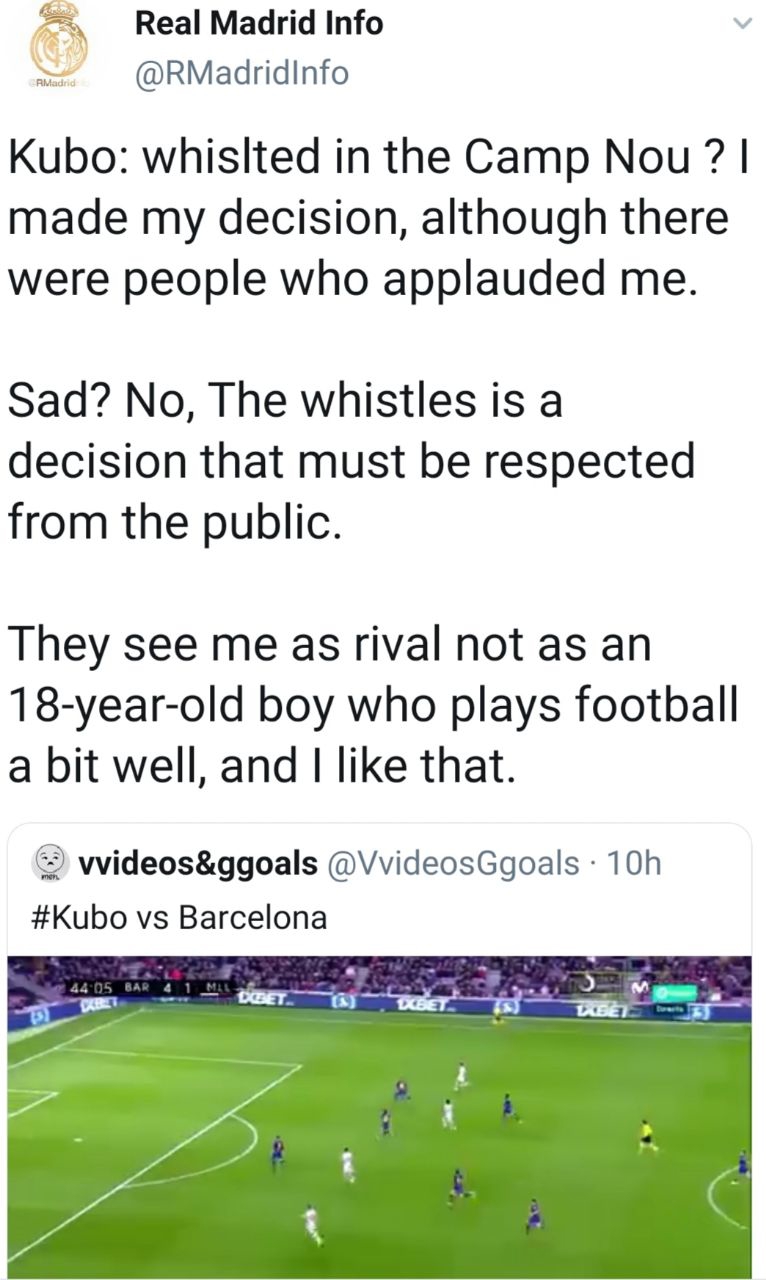
Task: Select the tweet paragraph starting "Kubo: whislted"
Action: [368, 217]
